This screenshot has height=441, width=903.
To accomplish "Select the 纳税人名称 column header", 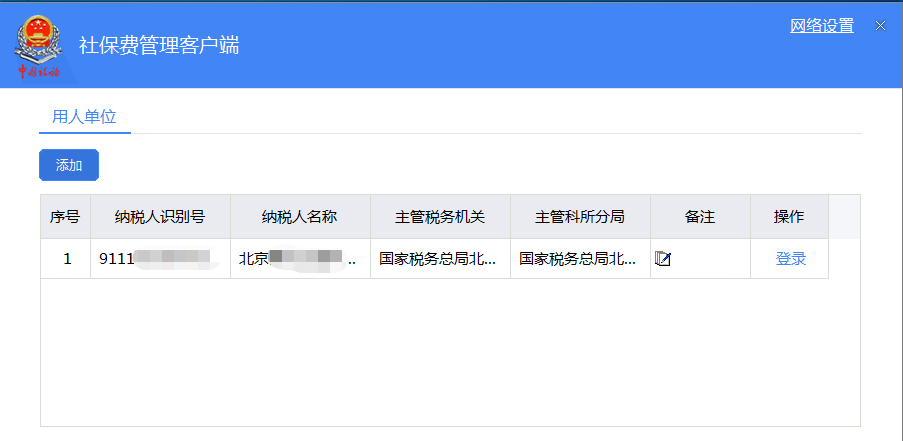I will 300,216.
